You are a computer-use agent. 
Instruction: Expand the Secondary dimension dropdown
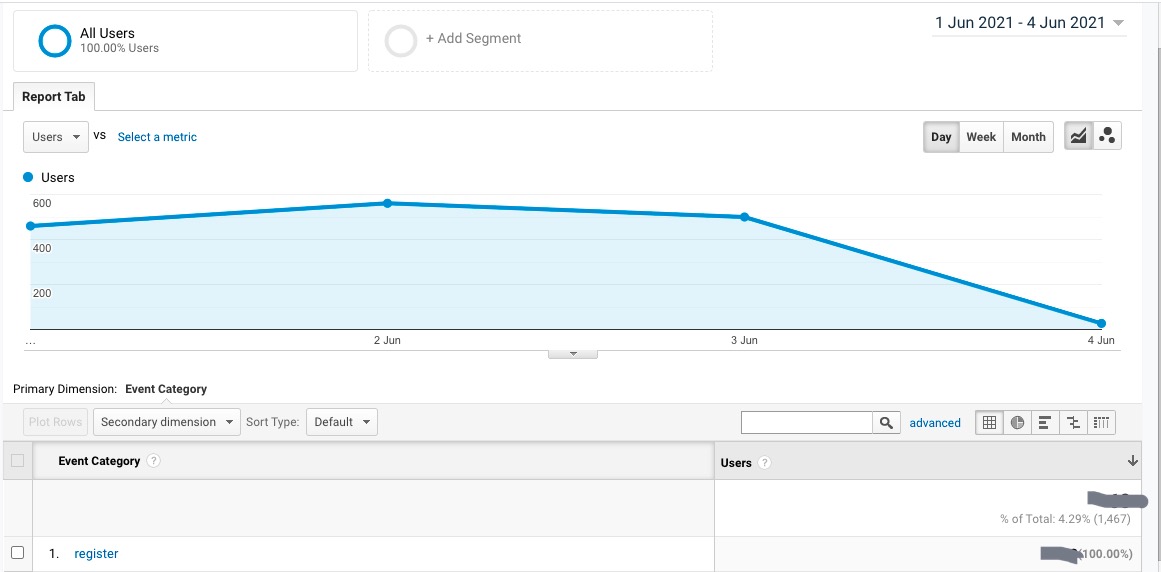pyautogui.click(x=167, y=422)
